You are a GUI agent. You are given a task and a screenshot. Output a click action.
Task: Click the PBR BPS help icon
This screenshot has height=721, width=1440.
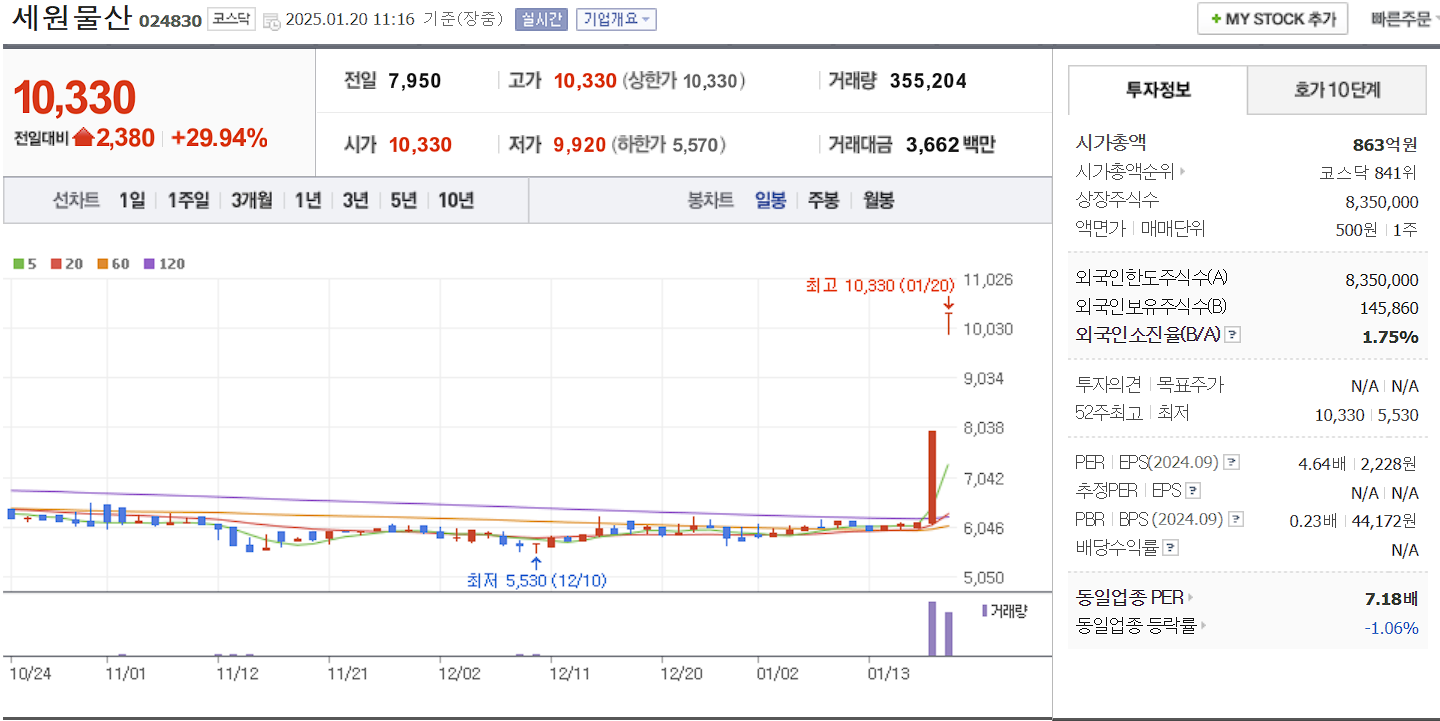(x=1238, y=519)
